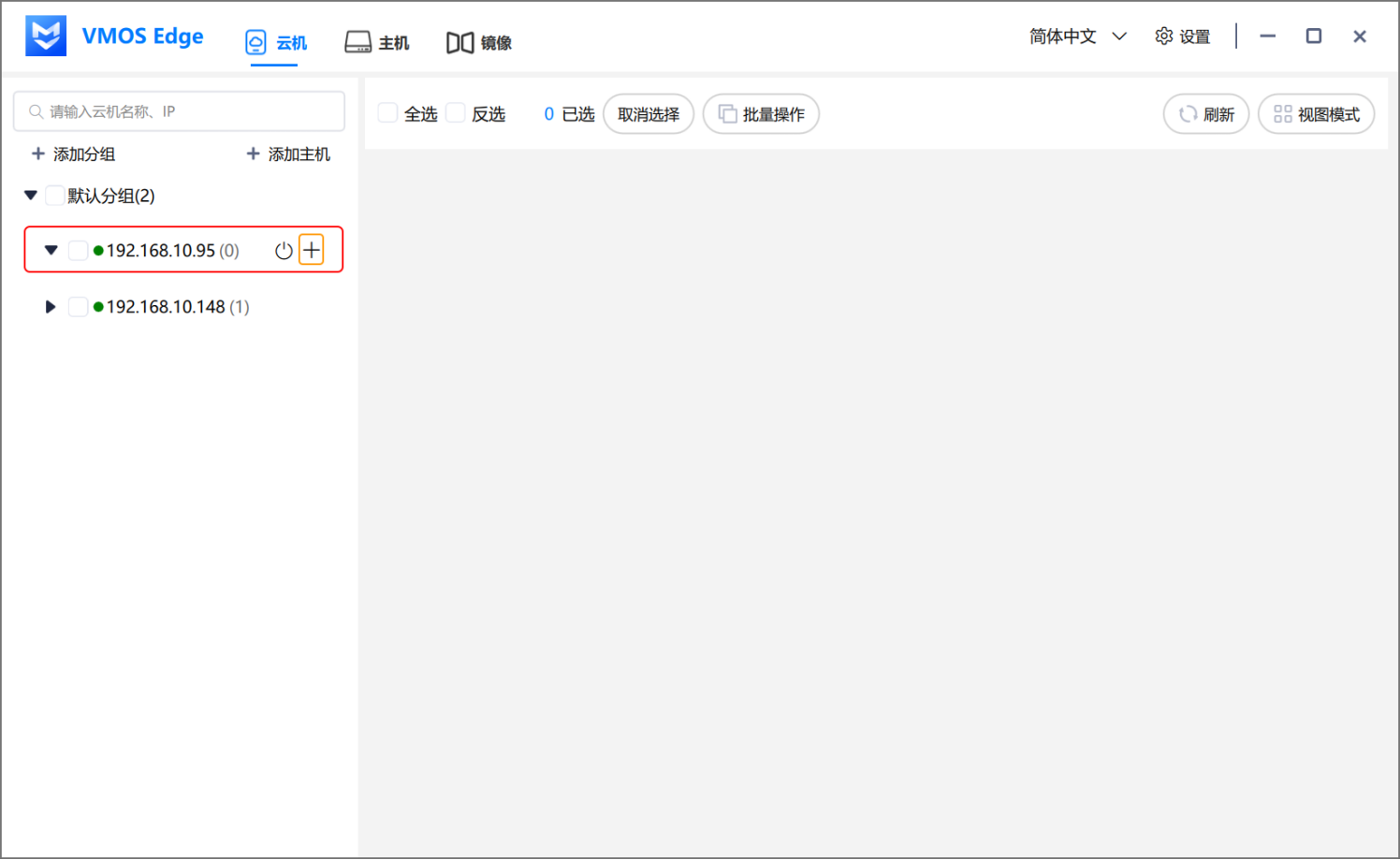Click the search input field
1400x860 pixels.
click(x=178, y=110)
